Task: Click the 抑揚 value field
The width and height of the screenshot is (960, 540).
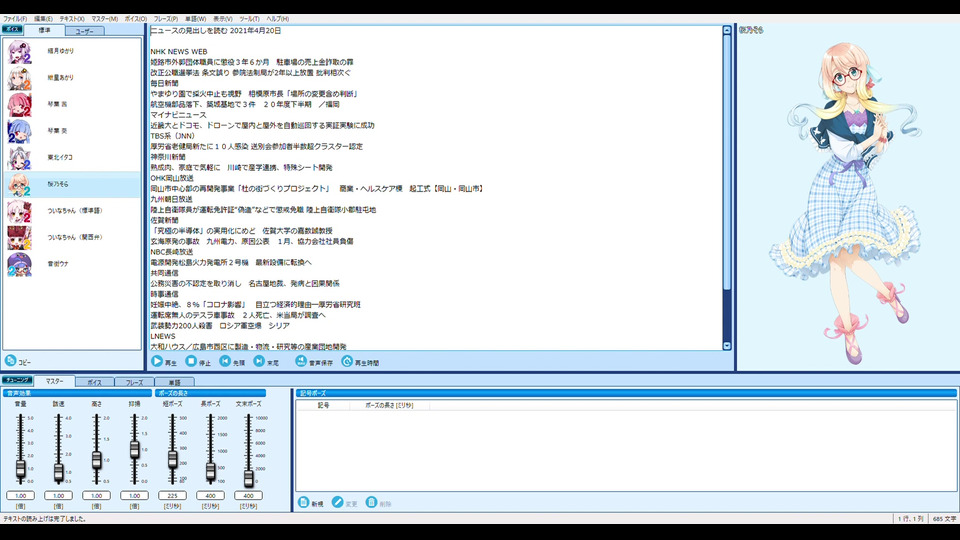Action: pyautogui.click(x=134, y=495)
